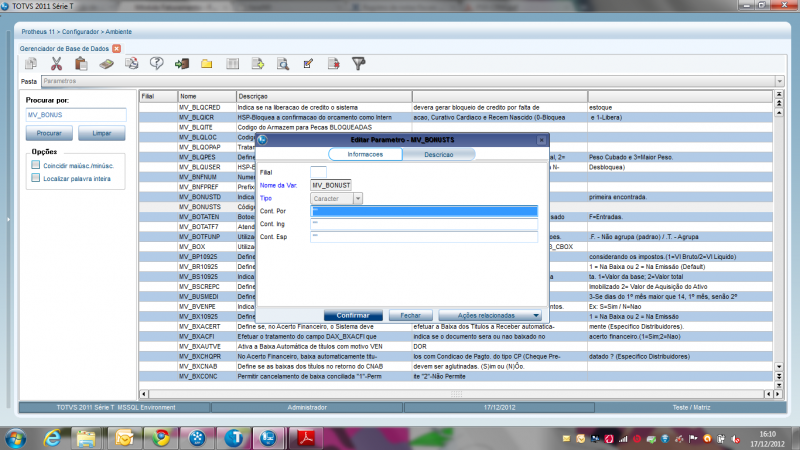Screen dimensions: 800x450
Task: Click the Filial column header
Action: tap(159, 96)
